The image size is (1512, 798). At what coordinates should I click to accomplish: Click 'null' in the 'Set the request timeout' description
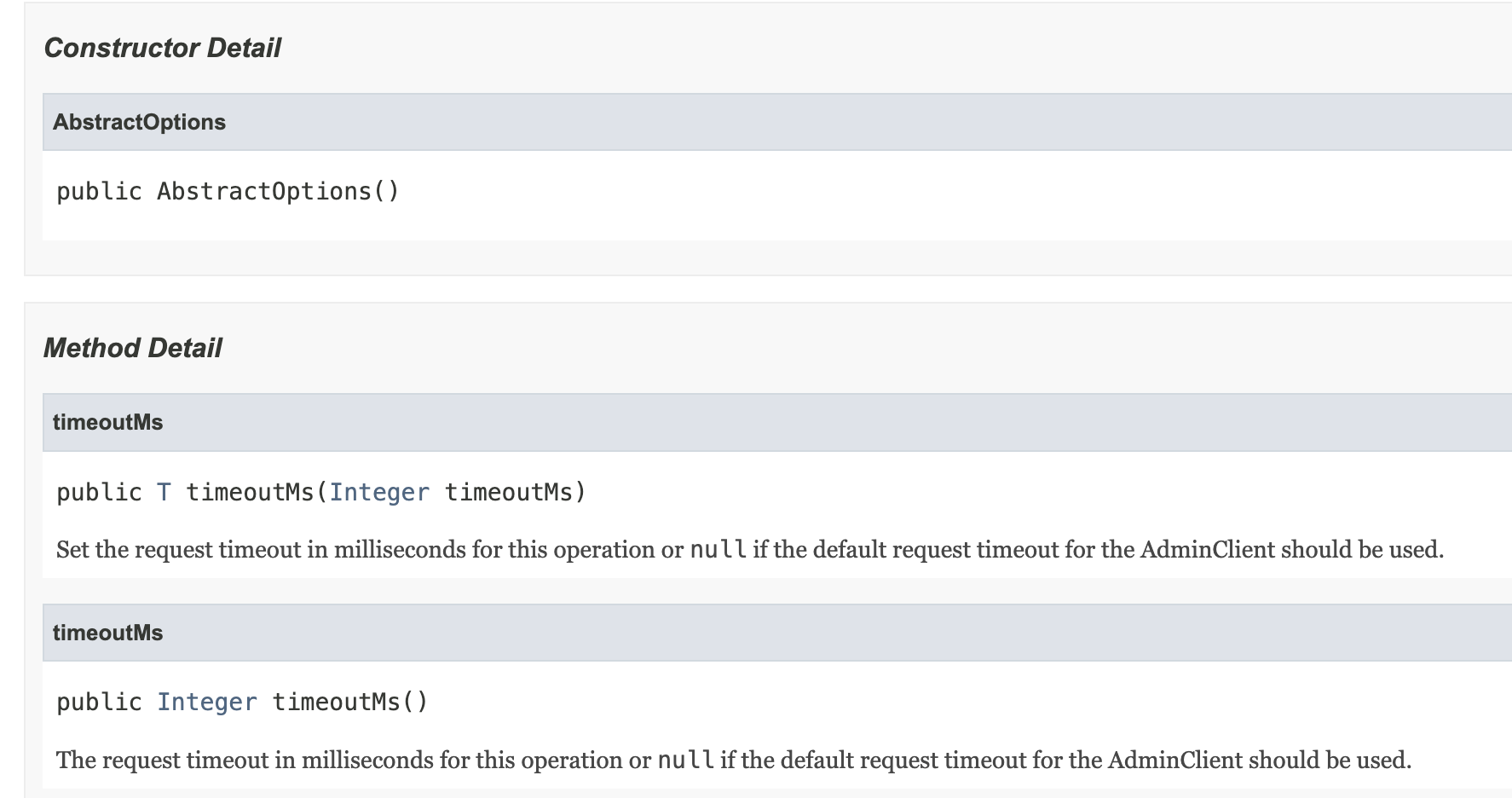coord(718,549)
